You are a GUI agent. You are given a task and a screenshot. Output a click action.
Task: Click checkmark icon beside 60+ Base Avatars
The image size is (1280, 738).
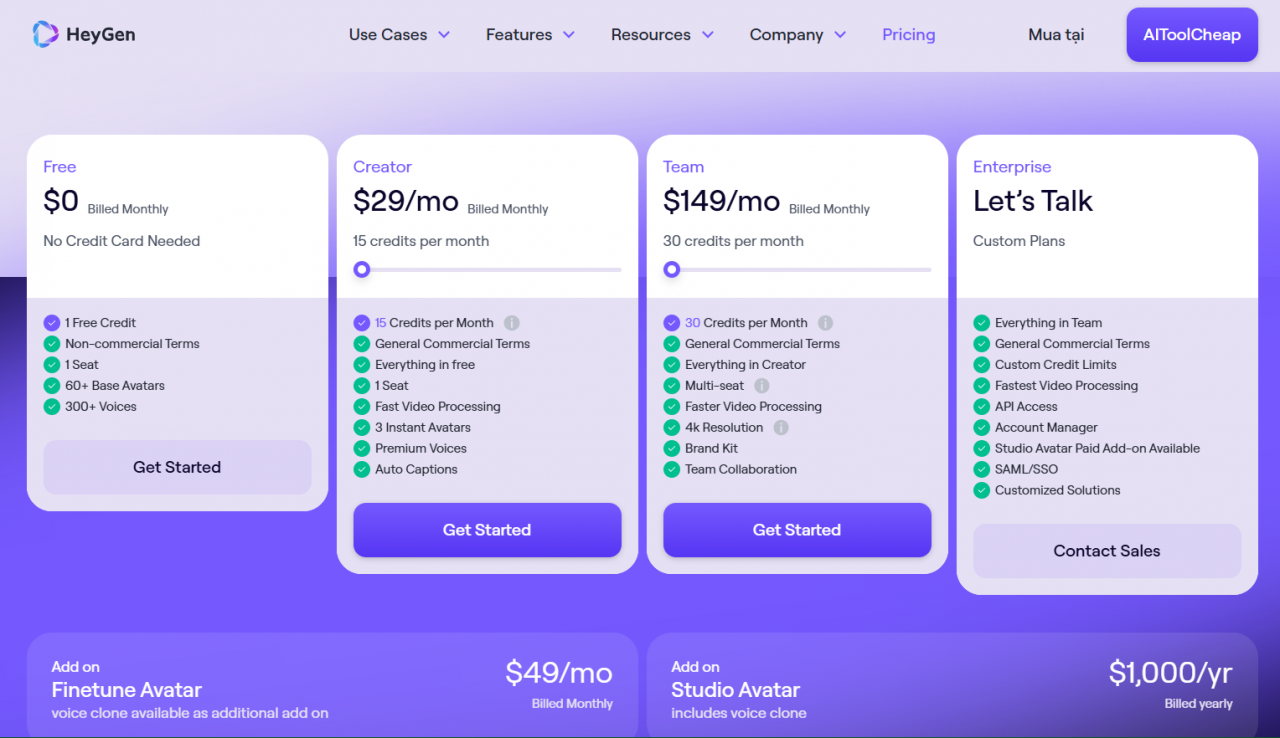pos(52,386)
